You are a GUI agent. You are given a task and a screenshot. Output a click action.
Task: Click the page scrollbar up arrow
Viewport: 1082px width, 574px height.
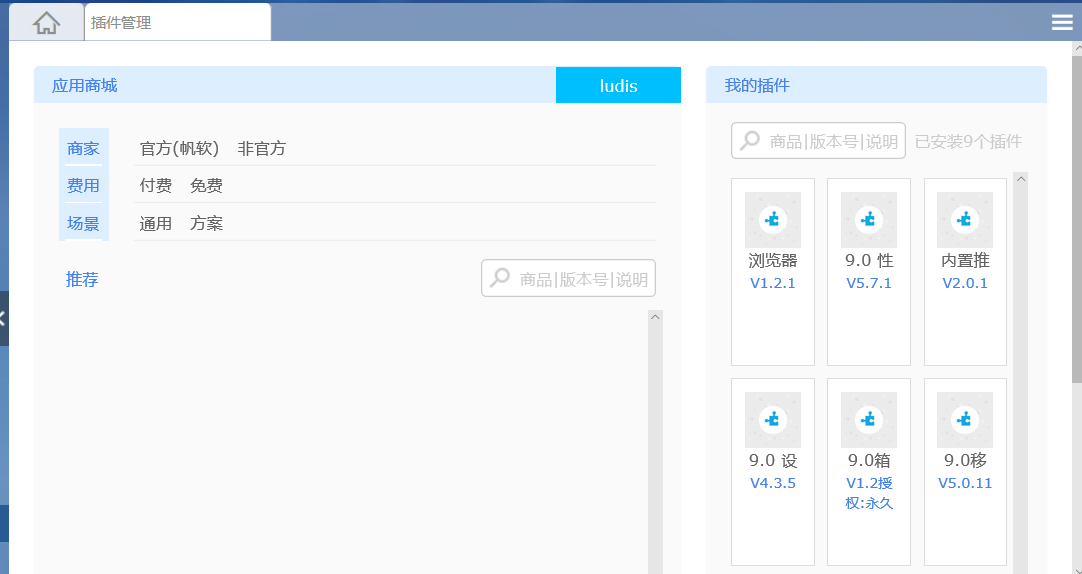pyautogui.click(x=1077, y=48)
